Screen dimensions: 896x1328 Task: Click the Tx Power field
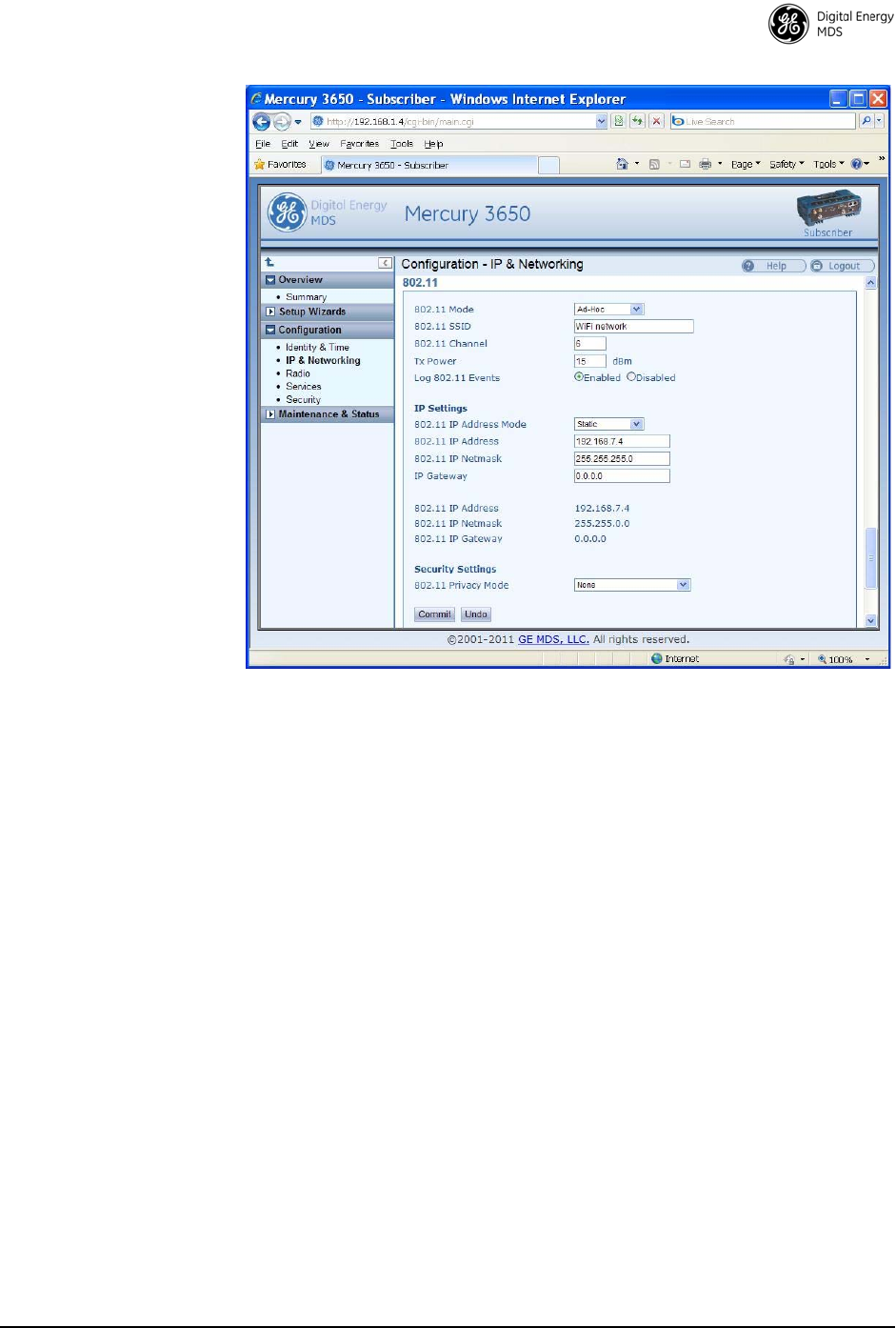point(589,361)
